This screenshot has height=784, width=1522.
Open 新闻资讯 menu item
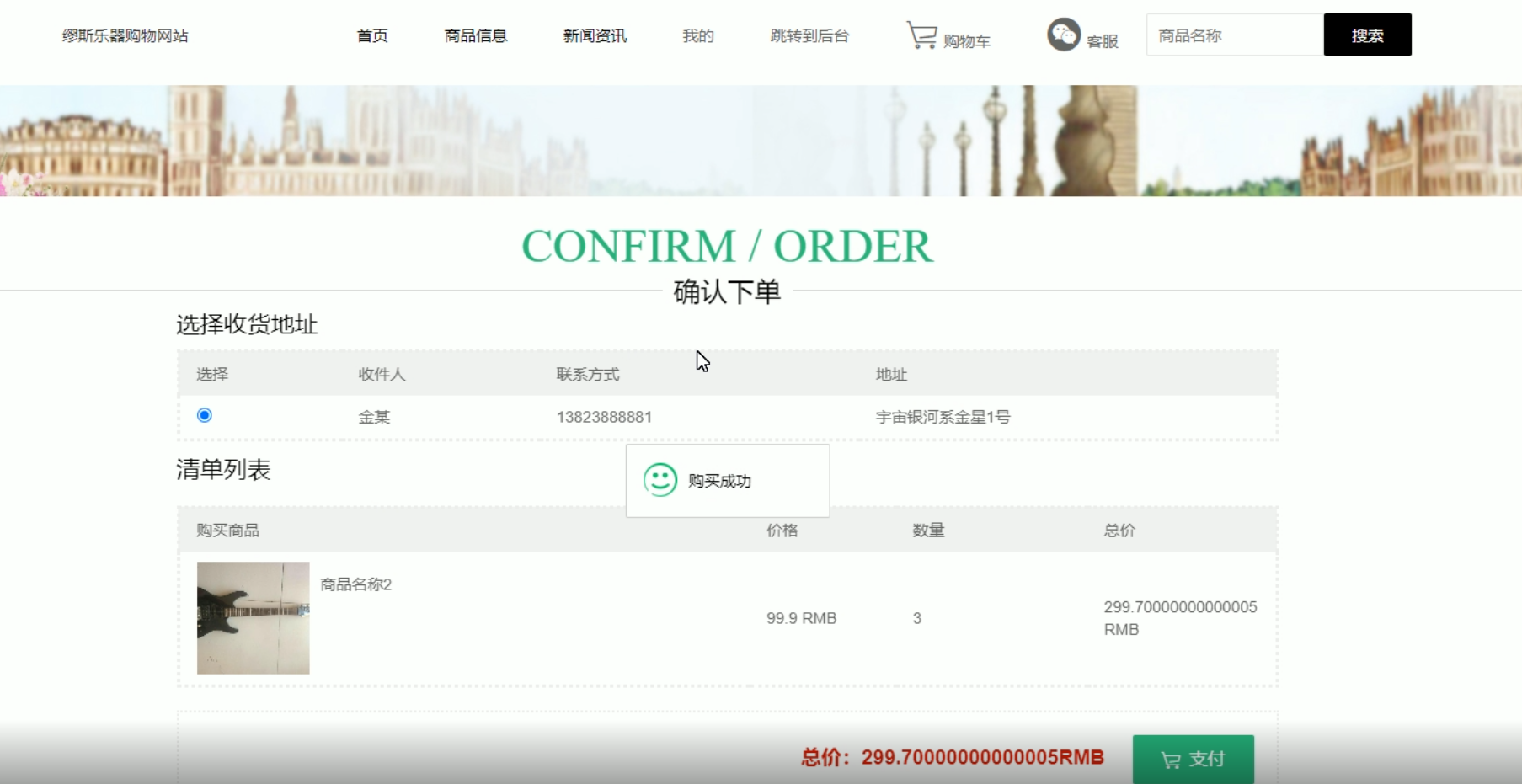pos(595,35)
